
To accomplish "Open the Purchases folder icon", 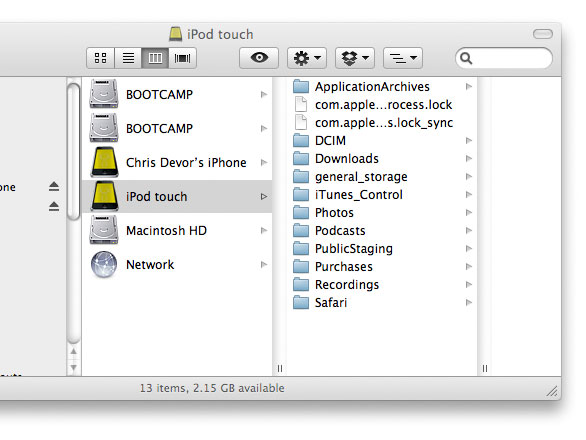I will 301,267.
